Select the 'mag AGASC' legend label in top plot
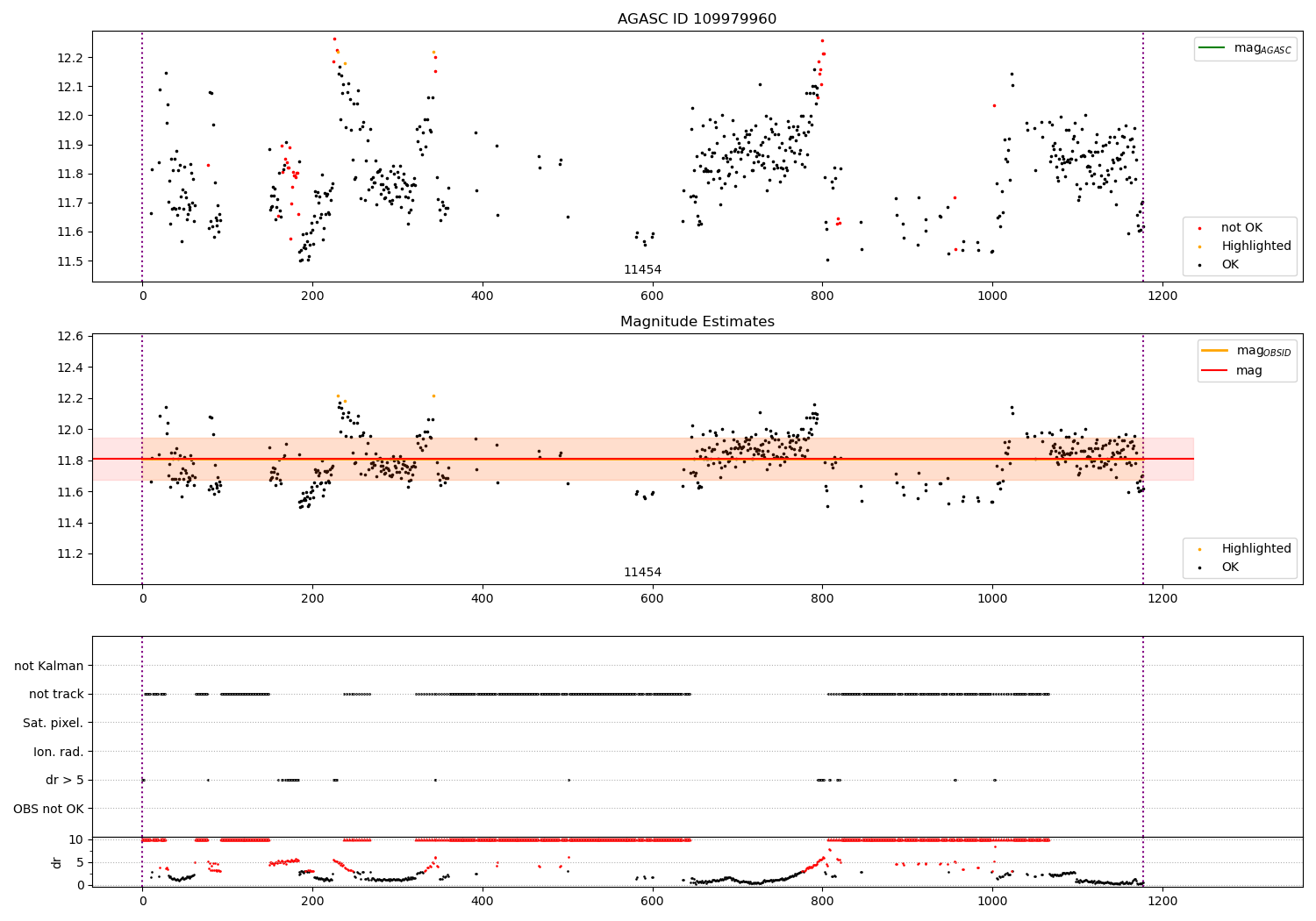Screen dimensions: 1316x921 click(1262, 49)
